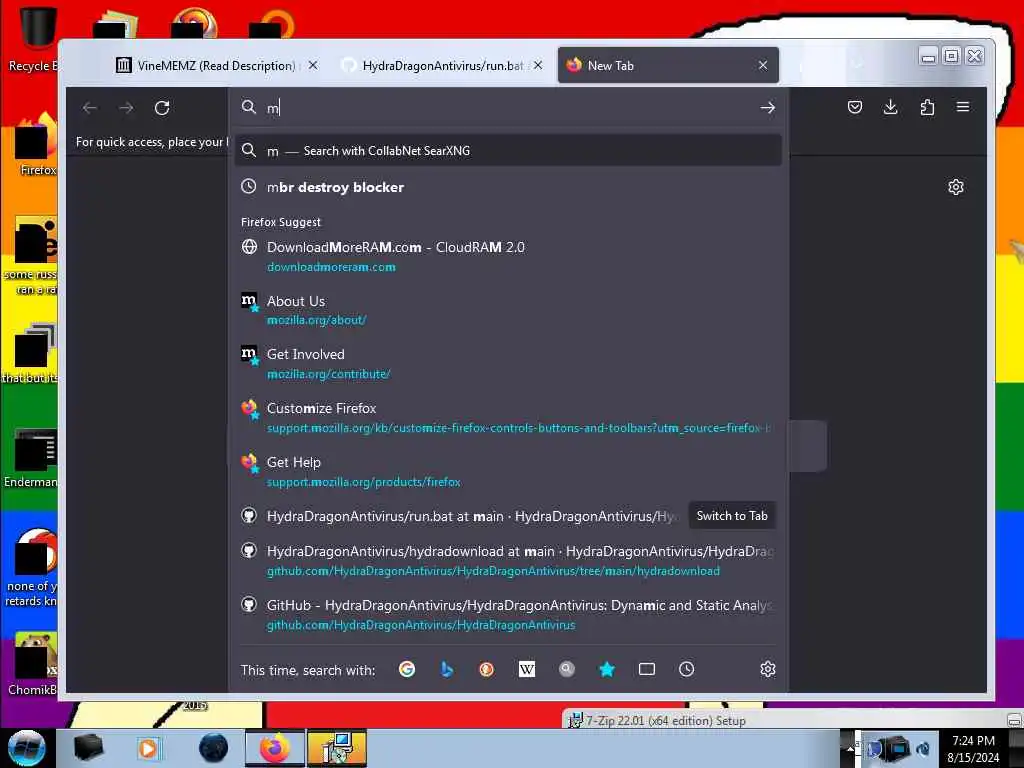Screen dimensions: 1024x768
Task: Open HydraDragonAntivirus/hydradownload at main suggestion
Action: point(508,560)
